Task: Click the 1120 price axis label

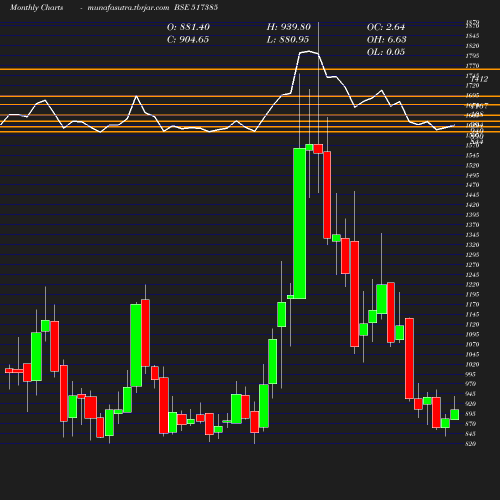Action: [472, 325]
